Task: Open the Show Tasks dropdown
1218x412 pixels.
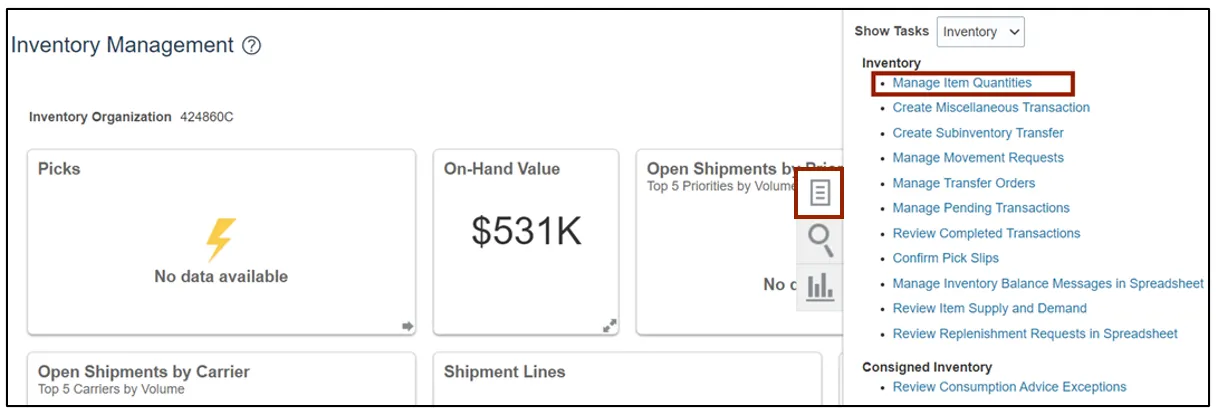Action: (x=980, y=32)
